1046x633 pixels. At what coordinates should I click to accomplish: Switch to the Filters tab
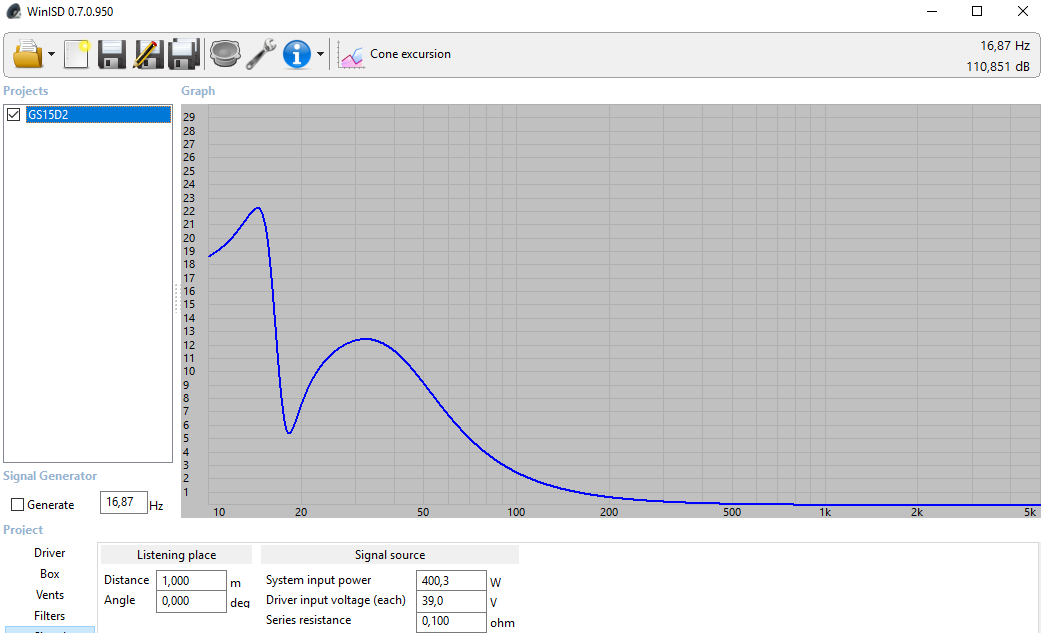(x=49, y=616)
